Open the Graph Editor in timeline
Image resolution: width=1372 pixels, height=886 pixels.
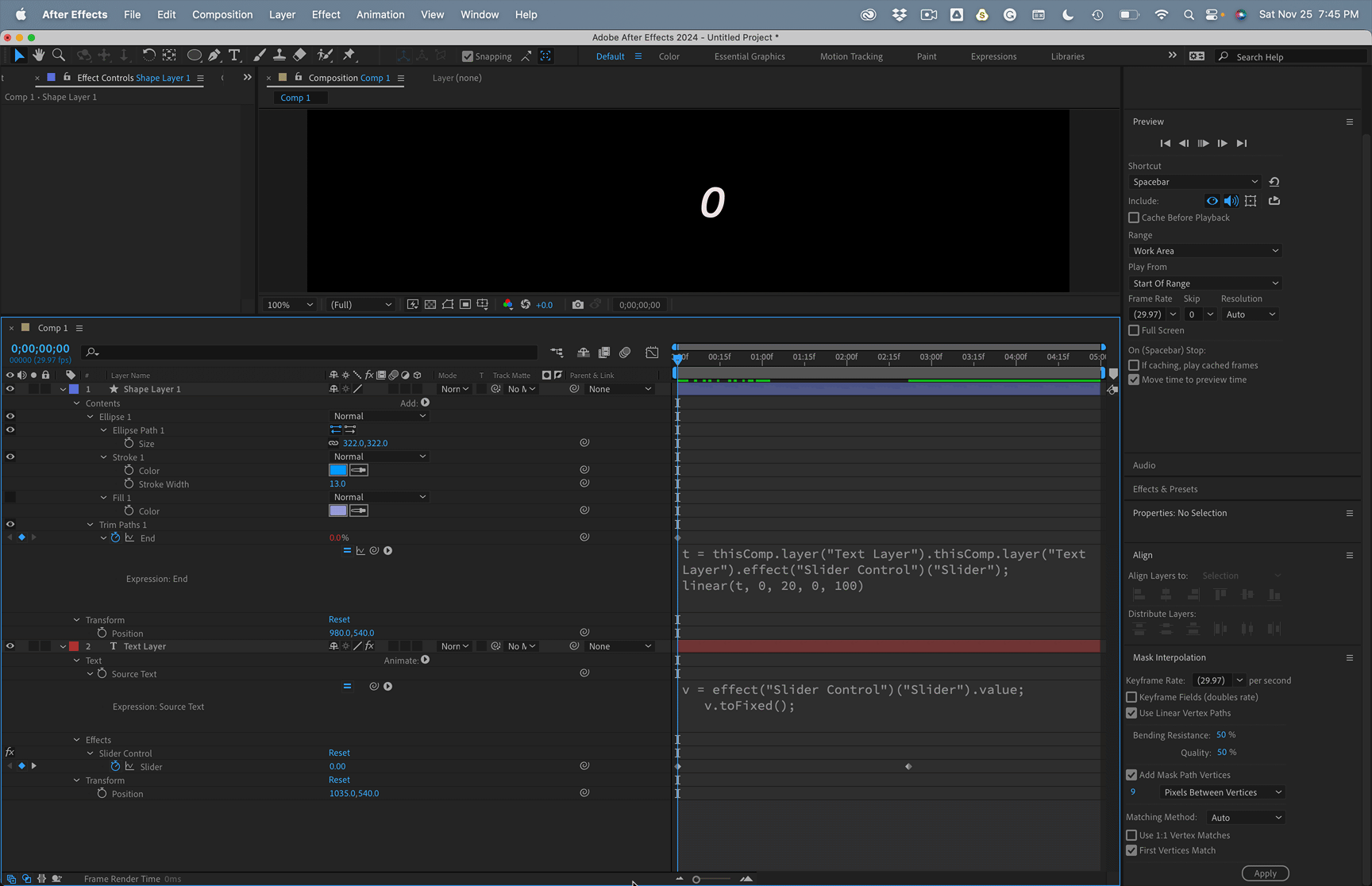pyautogui.click(x=652, y=352)
